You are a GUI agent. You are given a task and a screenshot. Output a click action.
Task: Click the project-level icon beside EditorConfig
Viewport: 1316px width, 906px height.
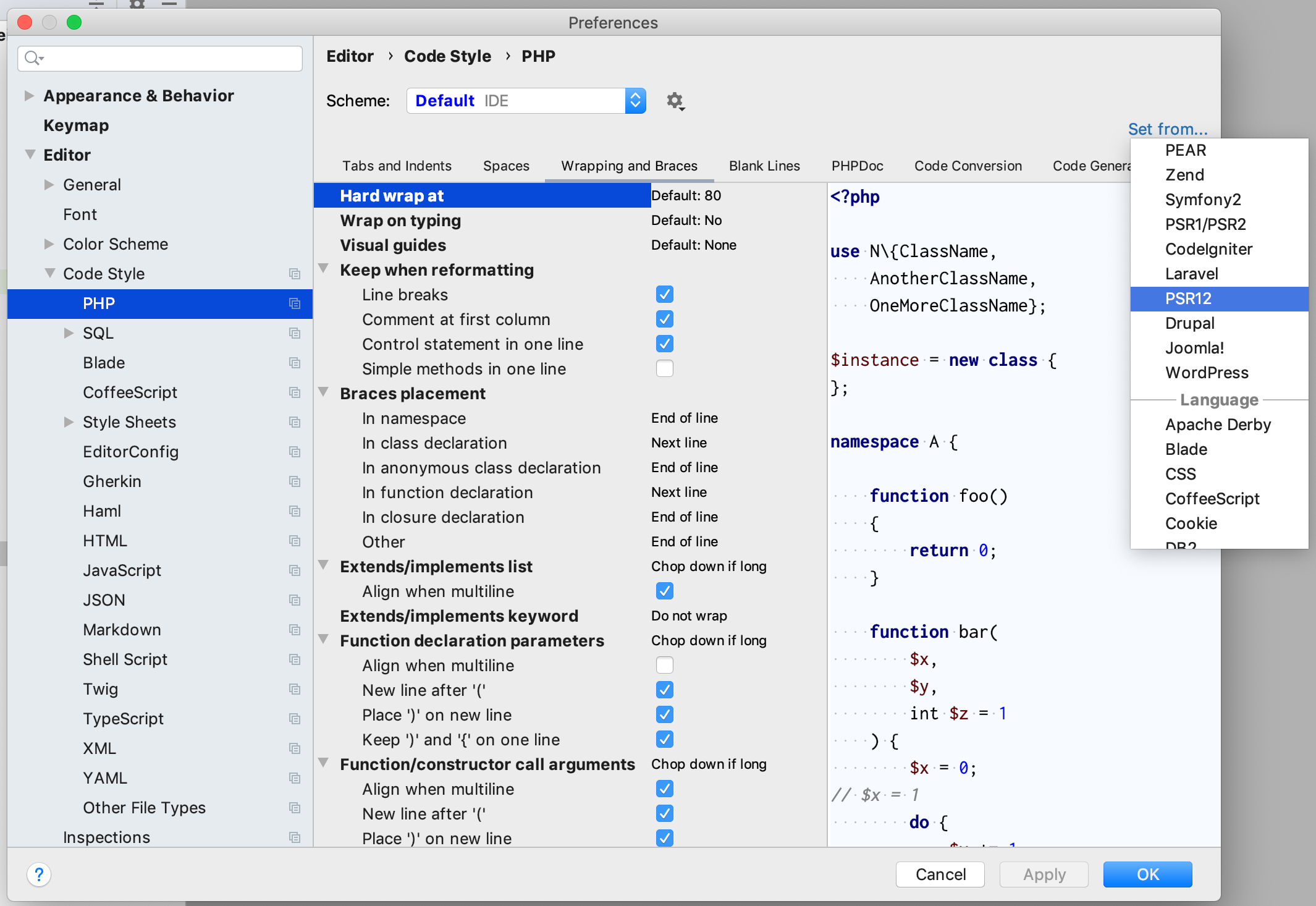pyautogui.click(x=295, y=452)
